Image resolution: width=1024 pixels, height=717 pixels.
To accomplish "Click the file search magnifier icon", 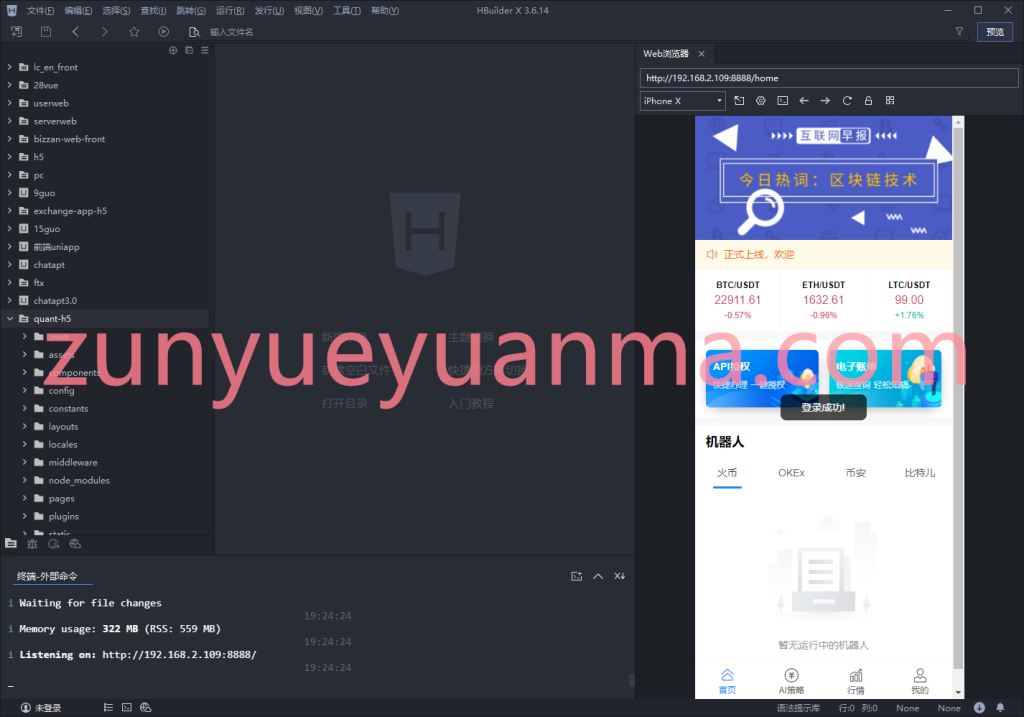I will point(194,31).
